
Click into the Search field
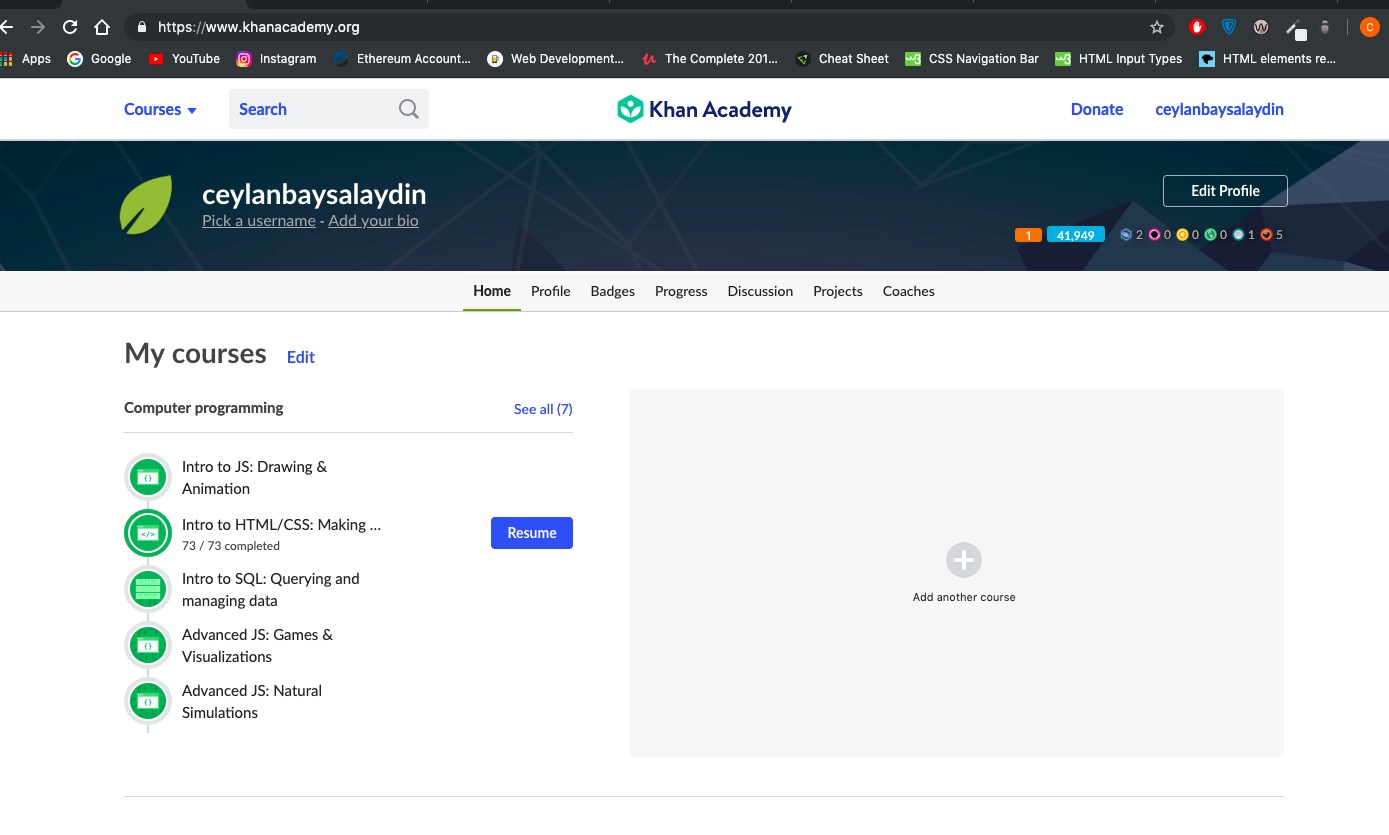(329, 109)
